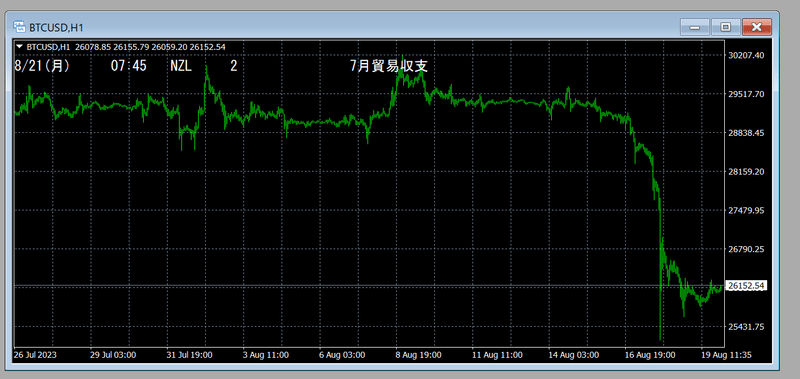Click the 31 Jul 19:00 time label
Image resolution: width=800 pixels, height=379 pixels.
point(189,355)
